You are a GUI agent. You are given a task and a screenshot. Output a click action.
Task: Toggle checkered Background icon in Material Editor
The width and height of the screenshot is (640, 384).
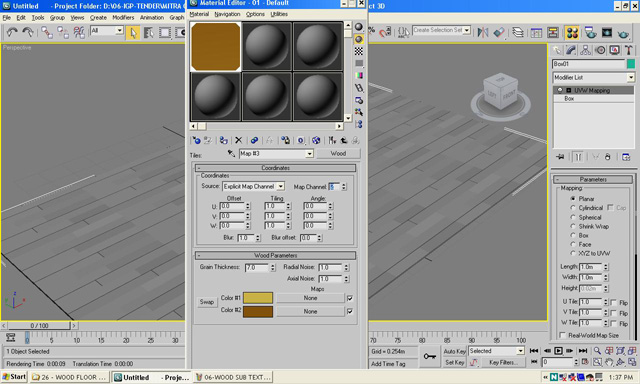[359, 51]
